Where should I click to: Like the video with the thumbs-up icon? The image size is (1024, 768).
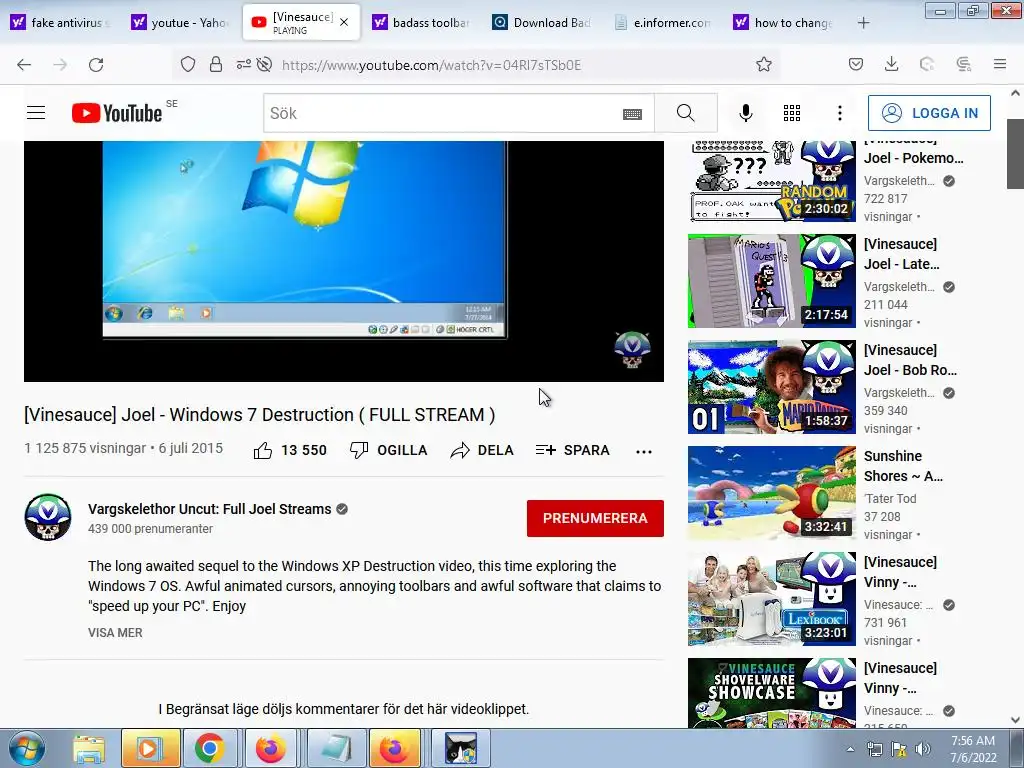coord(263,450)
